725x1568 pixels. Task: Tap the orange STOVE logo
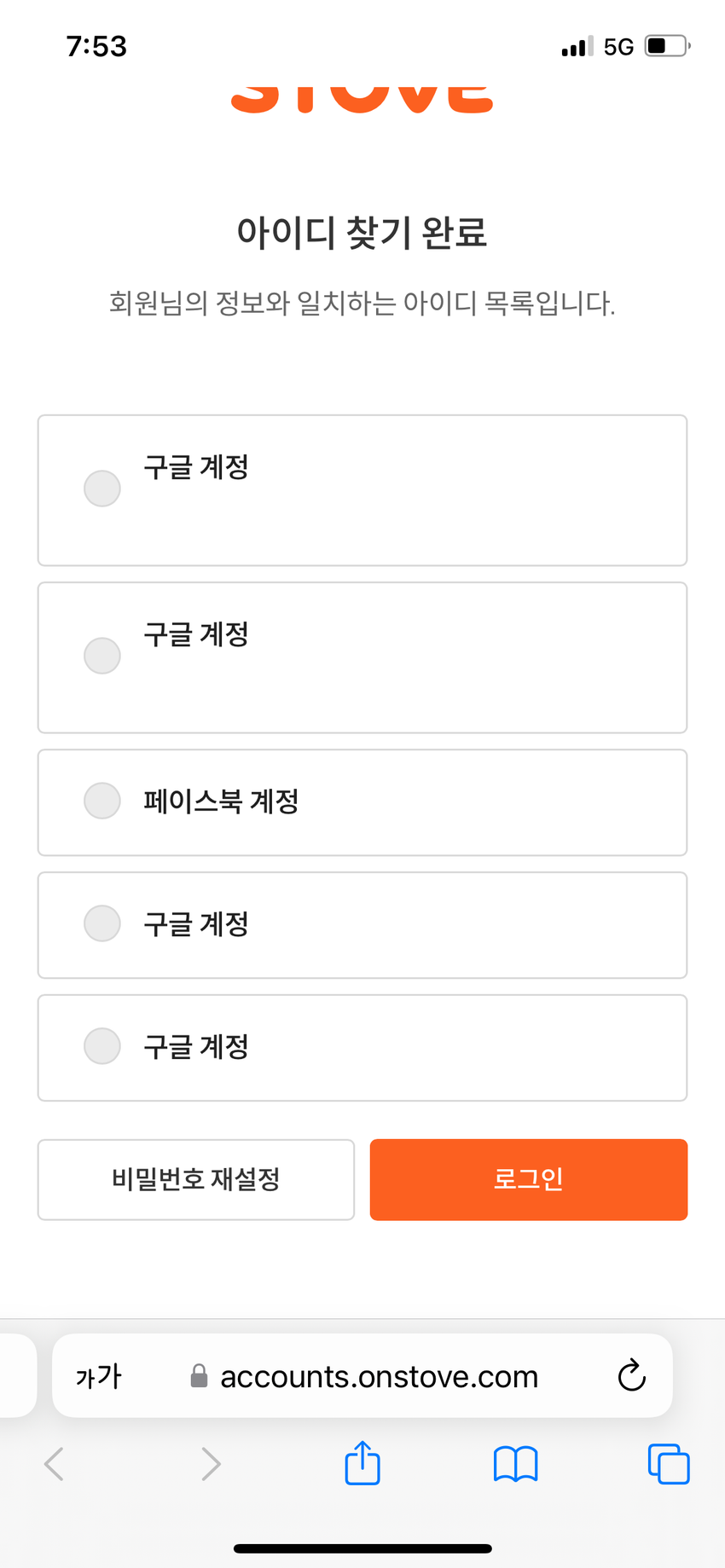coord(362,98)
